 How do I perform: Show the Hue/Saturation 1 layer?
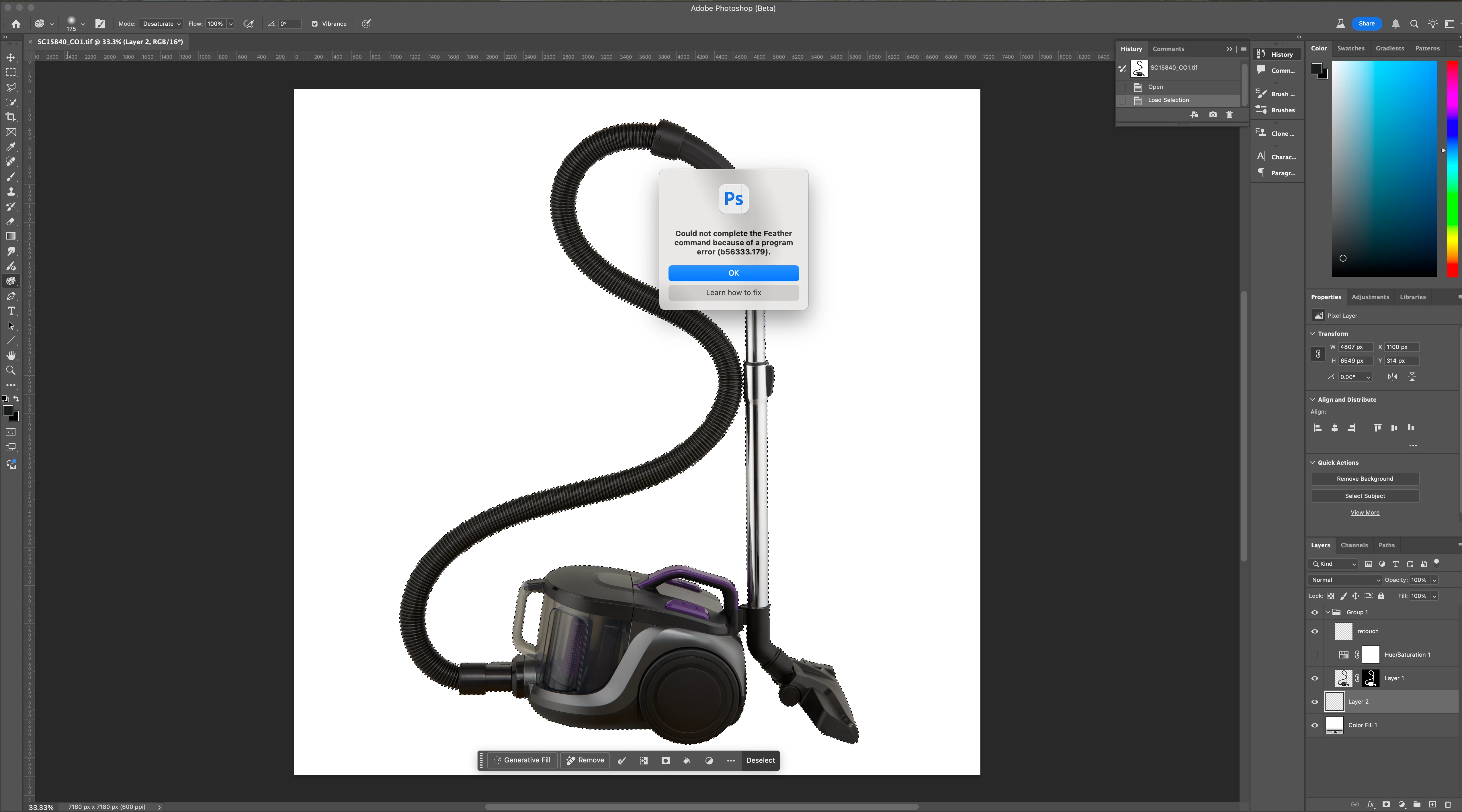[x=1314, y=655]
